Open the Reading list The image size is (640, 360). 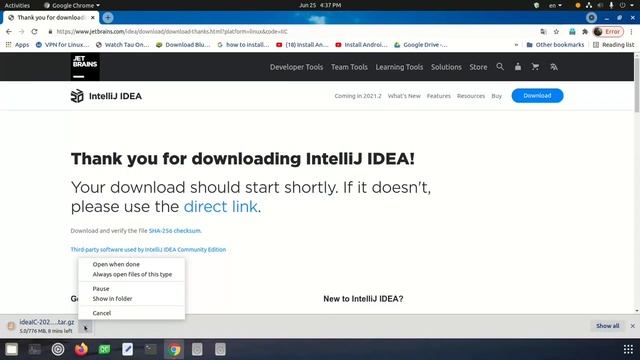tap(613, 44)
